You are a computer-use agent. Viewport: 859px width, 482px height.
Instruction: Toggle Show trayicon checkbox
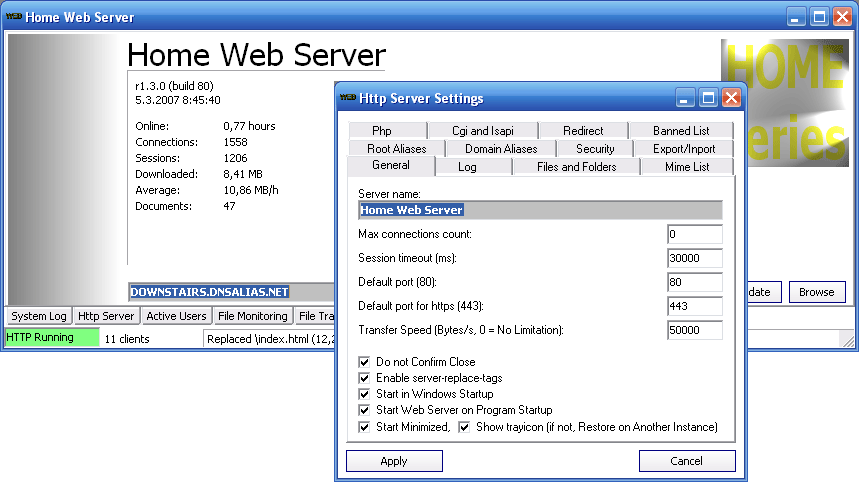pyautogui.click(x=464, y=427)
